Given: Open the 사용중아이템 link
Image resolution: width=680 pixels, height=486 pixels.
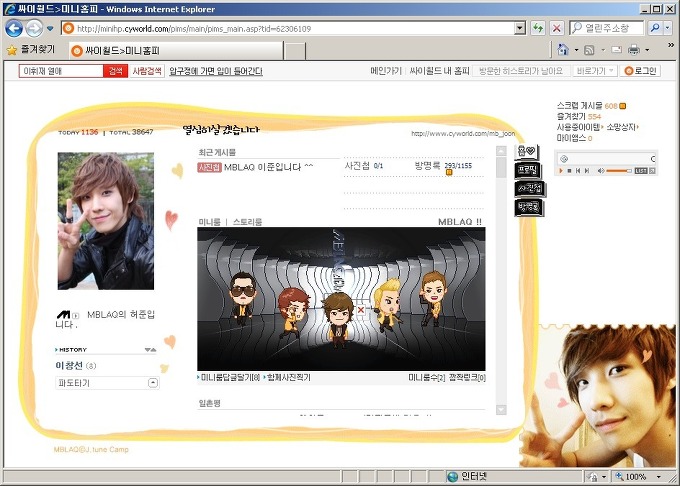Looking at the screenshot, I should 578,127.
